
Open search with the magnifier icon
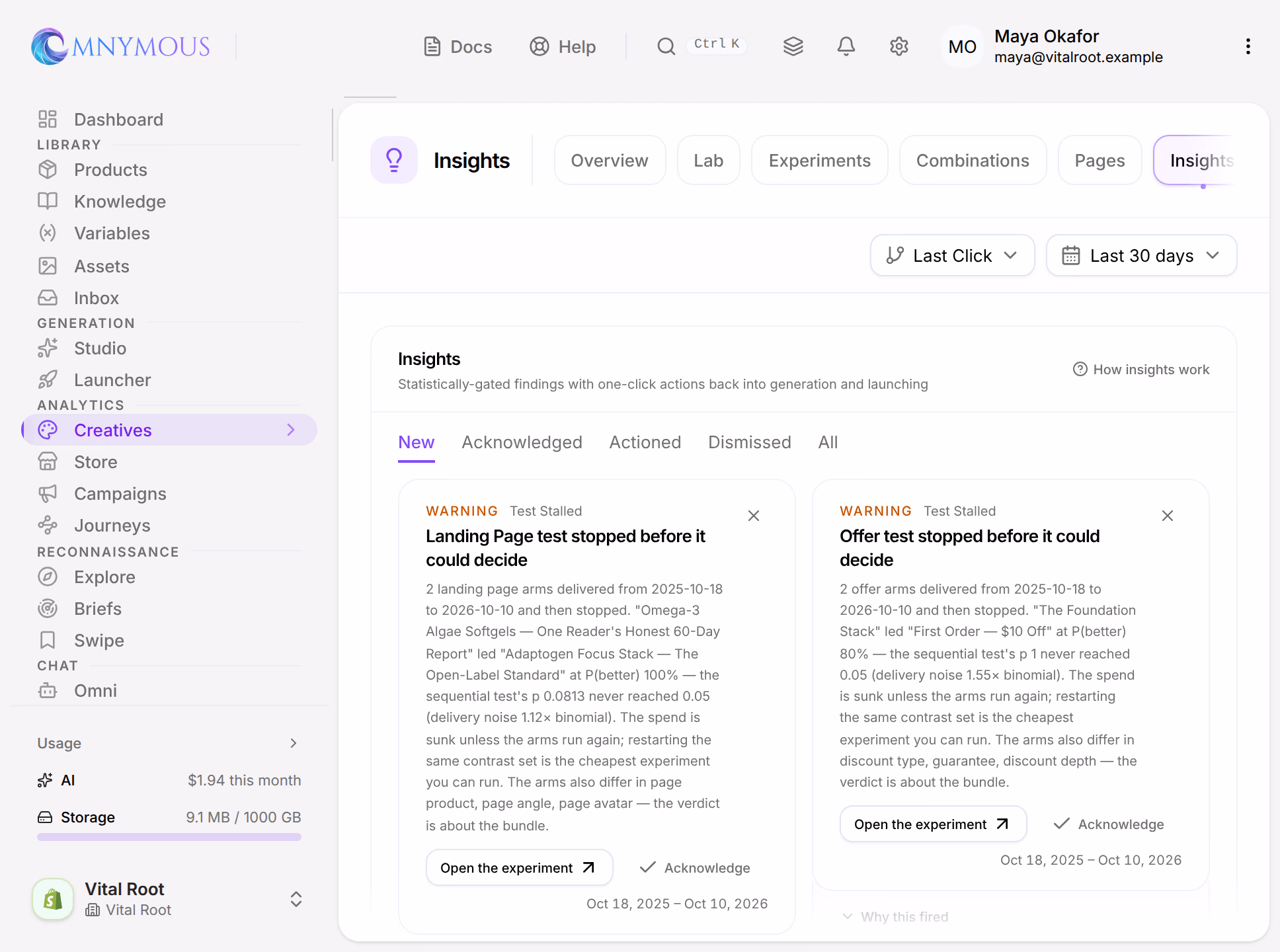point(666,46)
